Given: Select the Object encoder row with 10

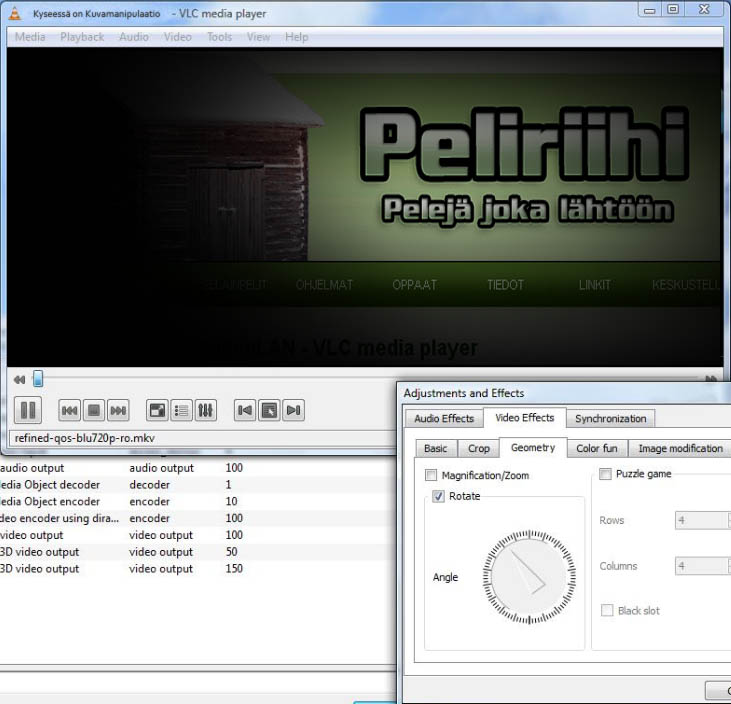Looking at the screenshot, I should pos(198,501).
